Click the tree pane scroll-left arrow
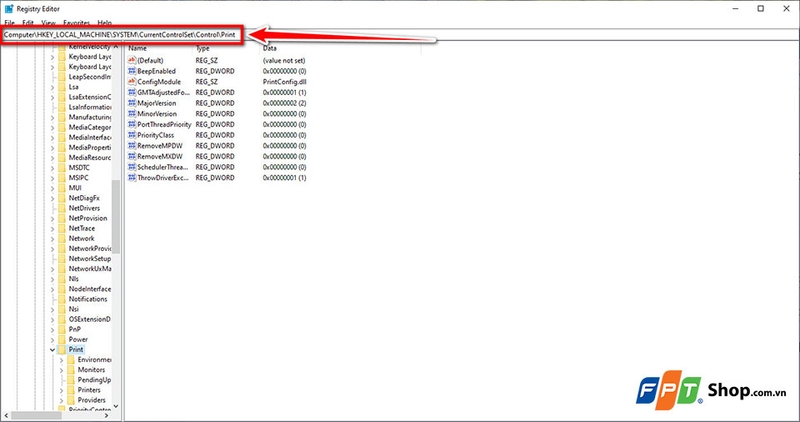The height and width of the screenshot is (422, 800). point(5,416)
